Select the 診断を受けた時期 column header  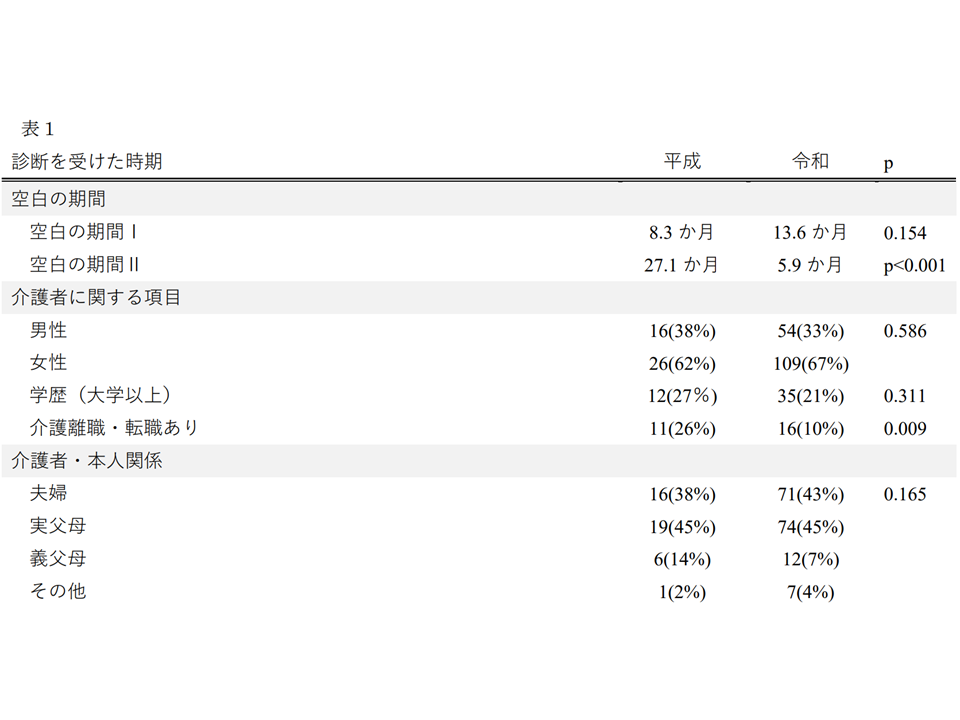tap(87, 162)
